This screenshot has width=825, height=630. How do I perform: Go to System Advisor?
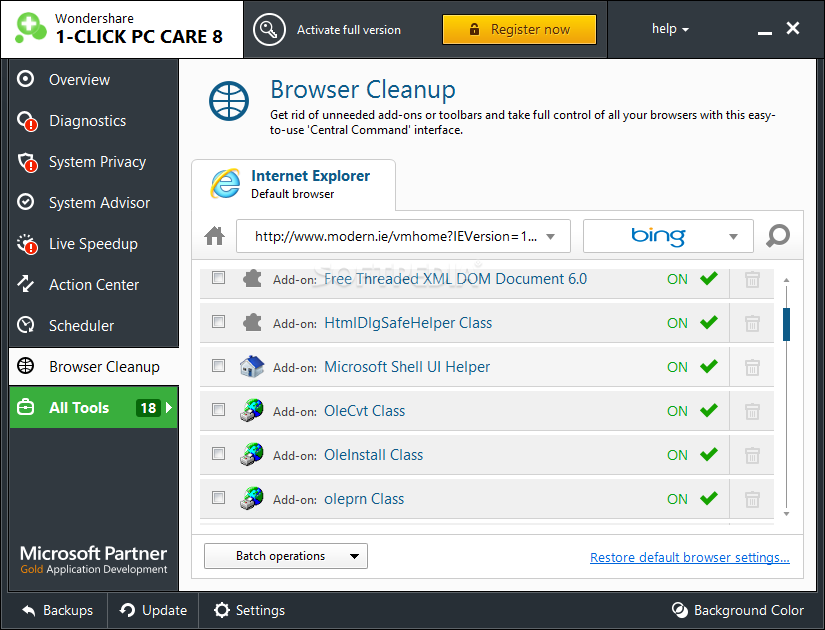point(94,203)
